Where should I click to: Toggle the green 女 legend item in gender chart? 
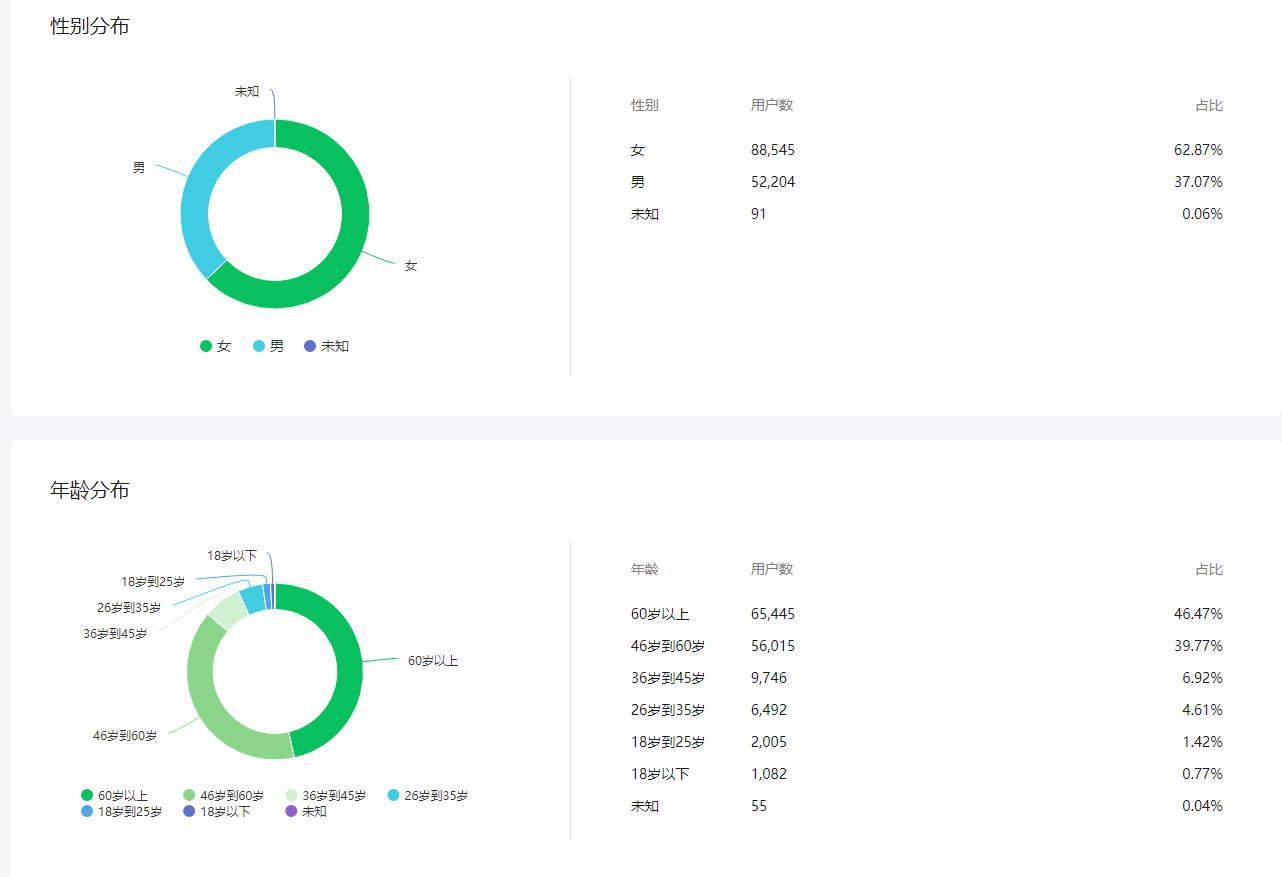tap(215, 346)
